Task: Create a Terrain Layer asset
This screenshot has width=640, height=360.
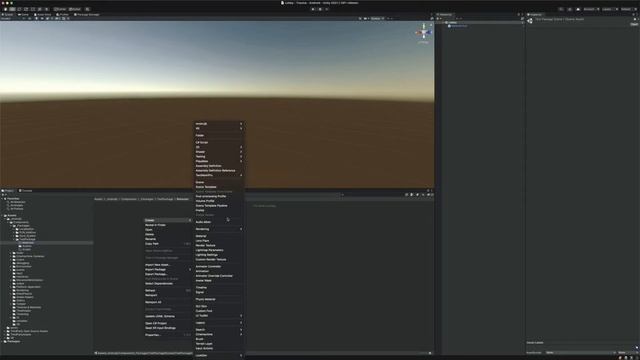Action: tap(219, 344)
